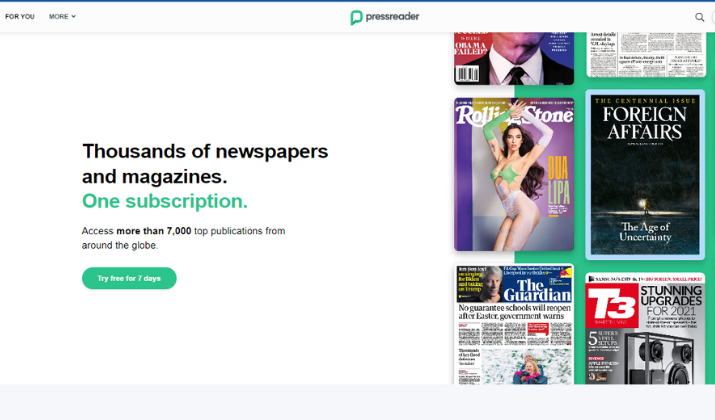Screen dimensions: 715x420
Task: Open the Rolling Stone Dua Lipa cover
Action: click(514, 174)
